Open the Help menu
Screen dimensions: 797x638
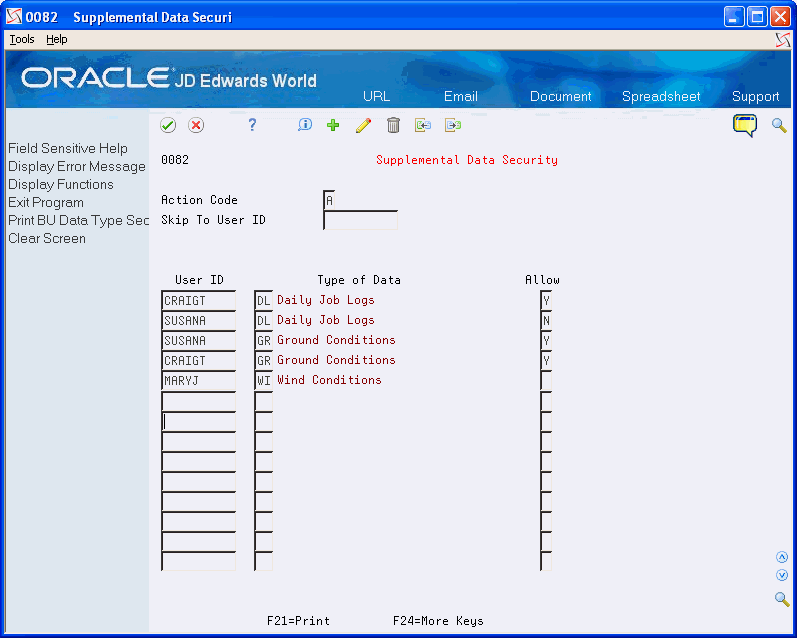pyautogui.click(x=56, y=39)
